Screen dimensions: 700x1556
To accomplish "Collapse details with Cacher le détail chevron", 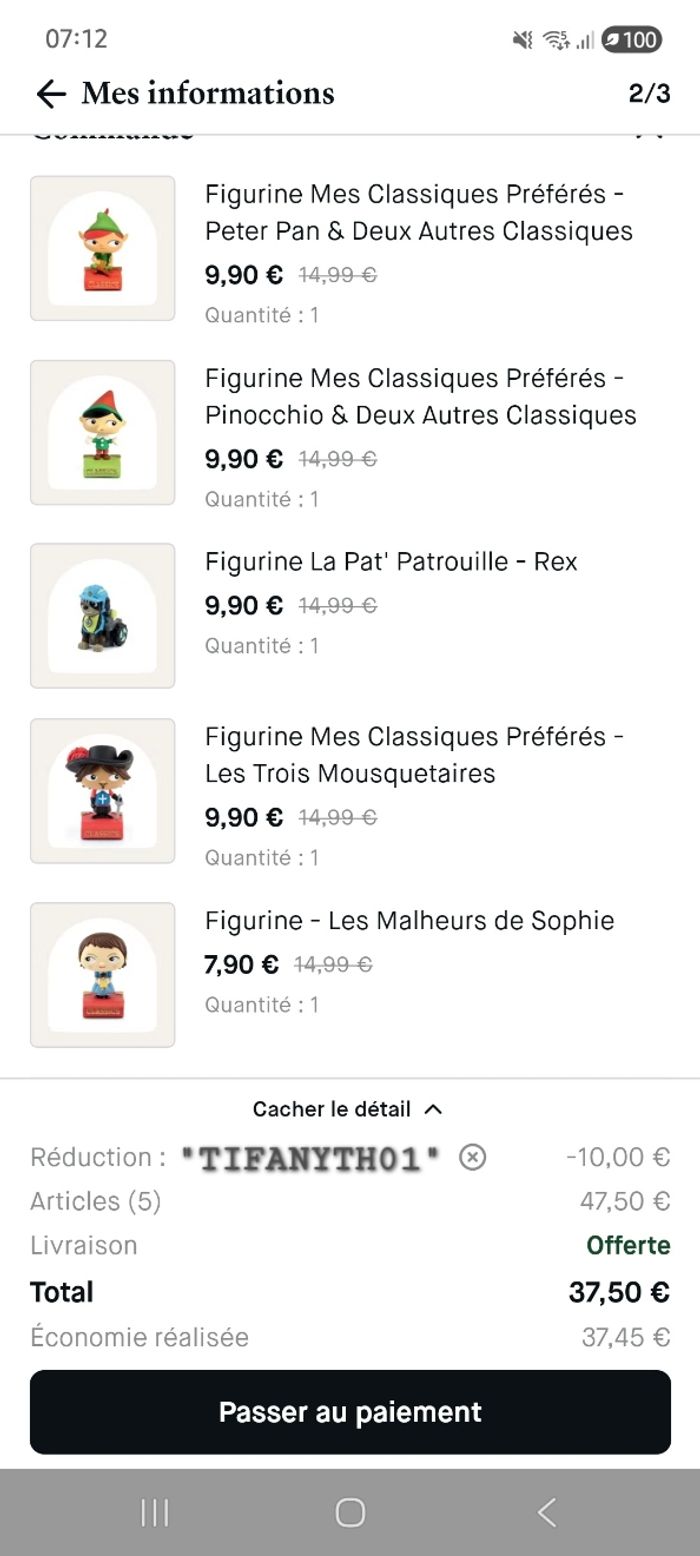I will pos(433,1109).
